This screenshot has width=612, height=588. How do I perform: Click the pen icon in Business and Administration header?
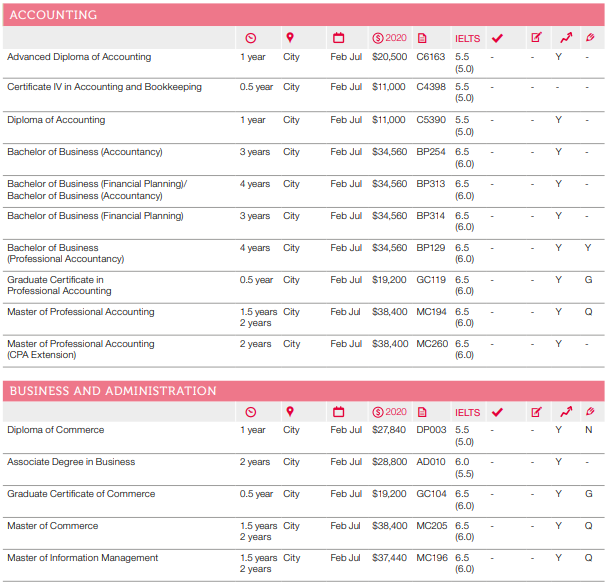click(x=590, y=411)
